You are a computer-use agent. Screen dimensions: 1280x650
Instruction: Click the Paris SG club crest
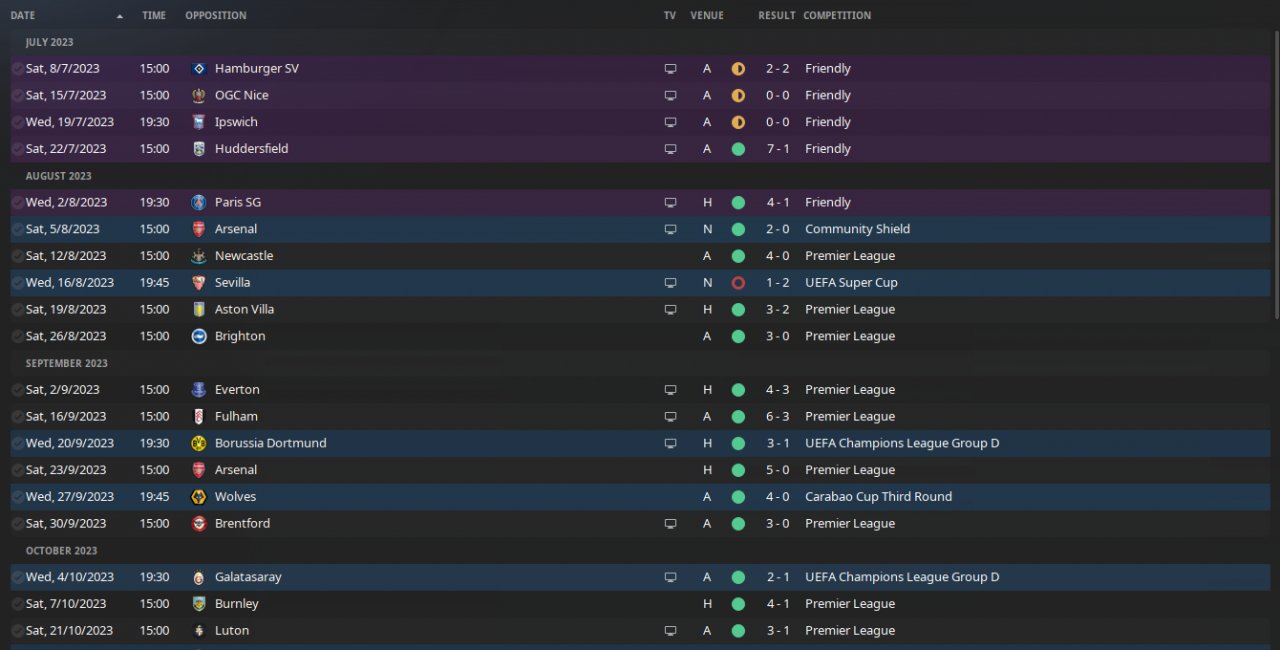[x=199, y=202]
